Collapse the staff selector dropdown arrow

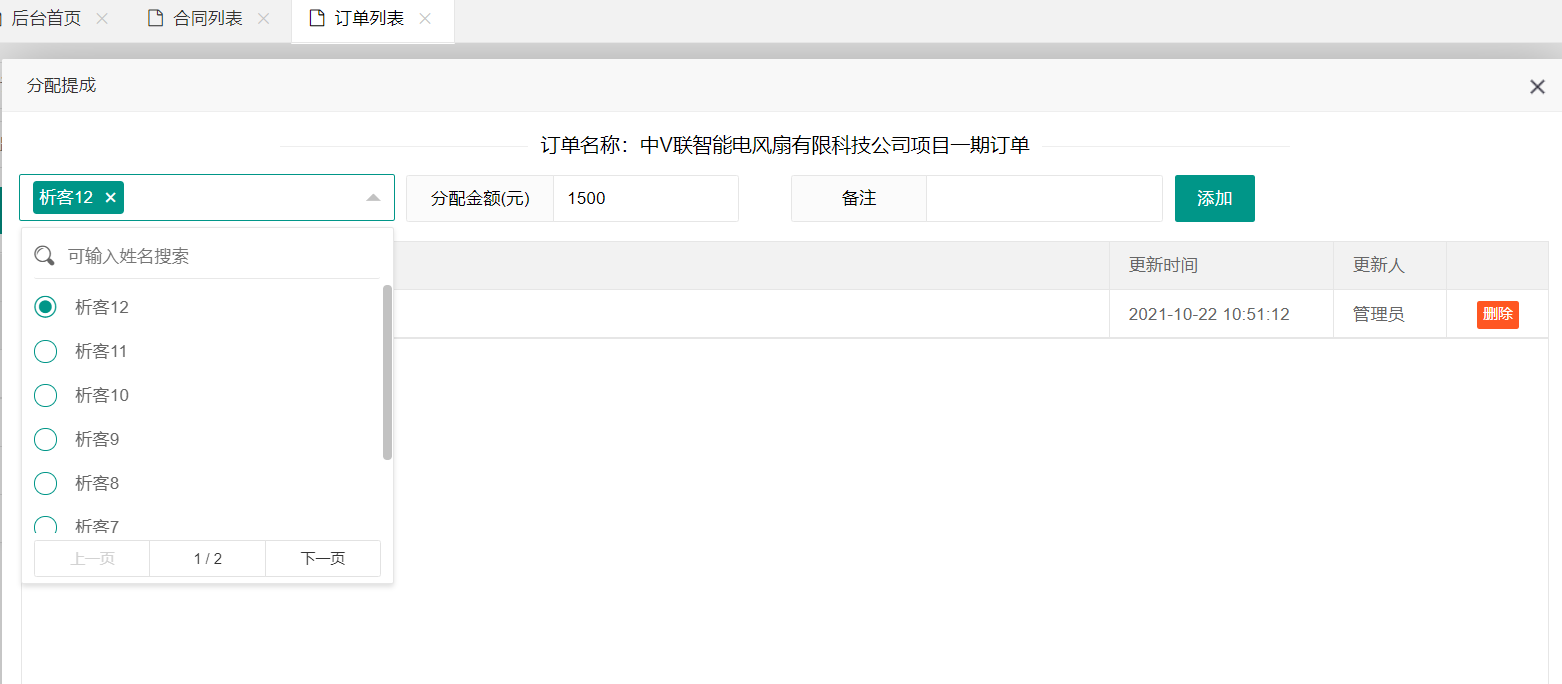point(373,198)
